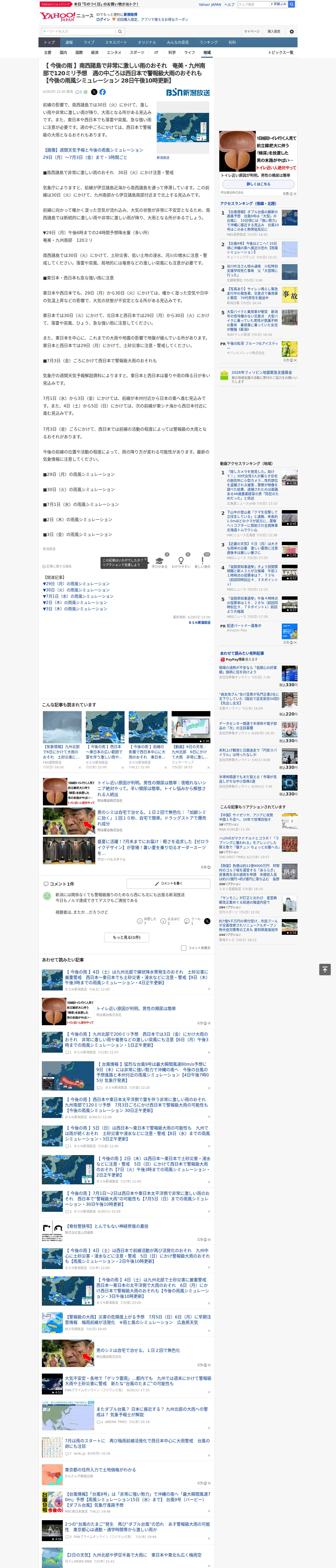
Task: Open the みんなの意見 navigation tab
Action: (x=177, y=43)
